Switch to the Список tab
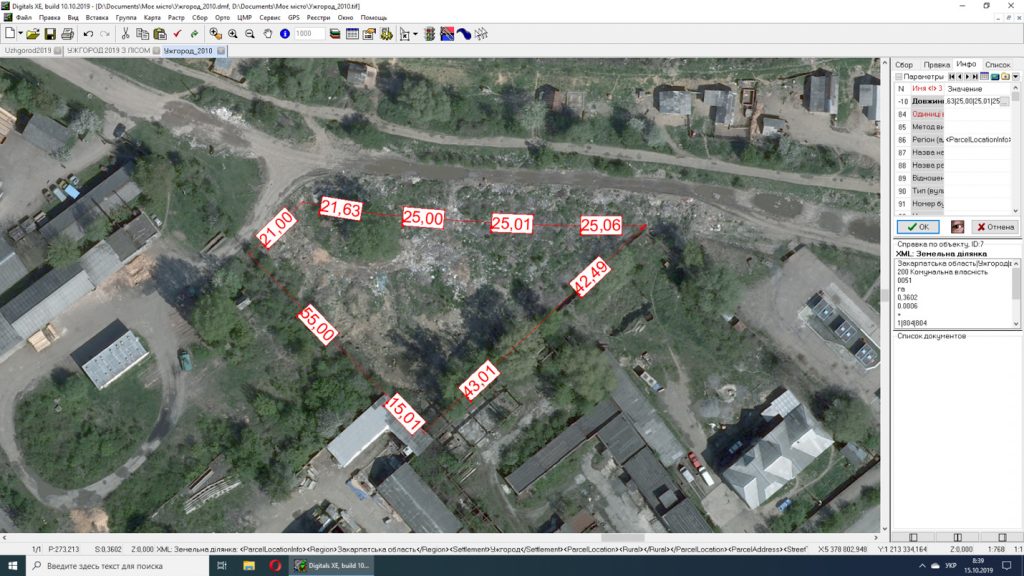This screenshot has height=576, width=1024. tap(997, 64)
